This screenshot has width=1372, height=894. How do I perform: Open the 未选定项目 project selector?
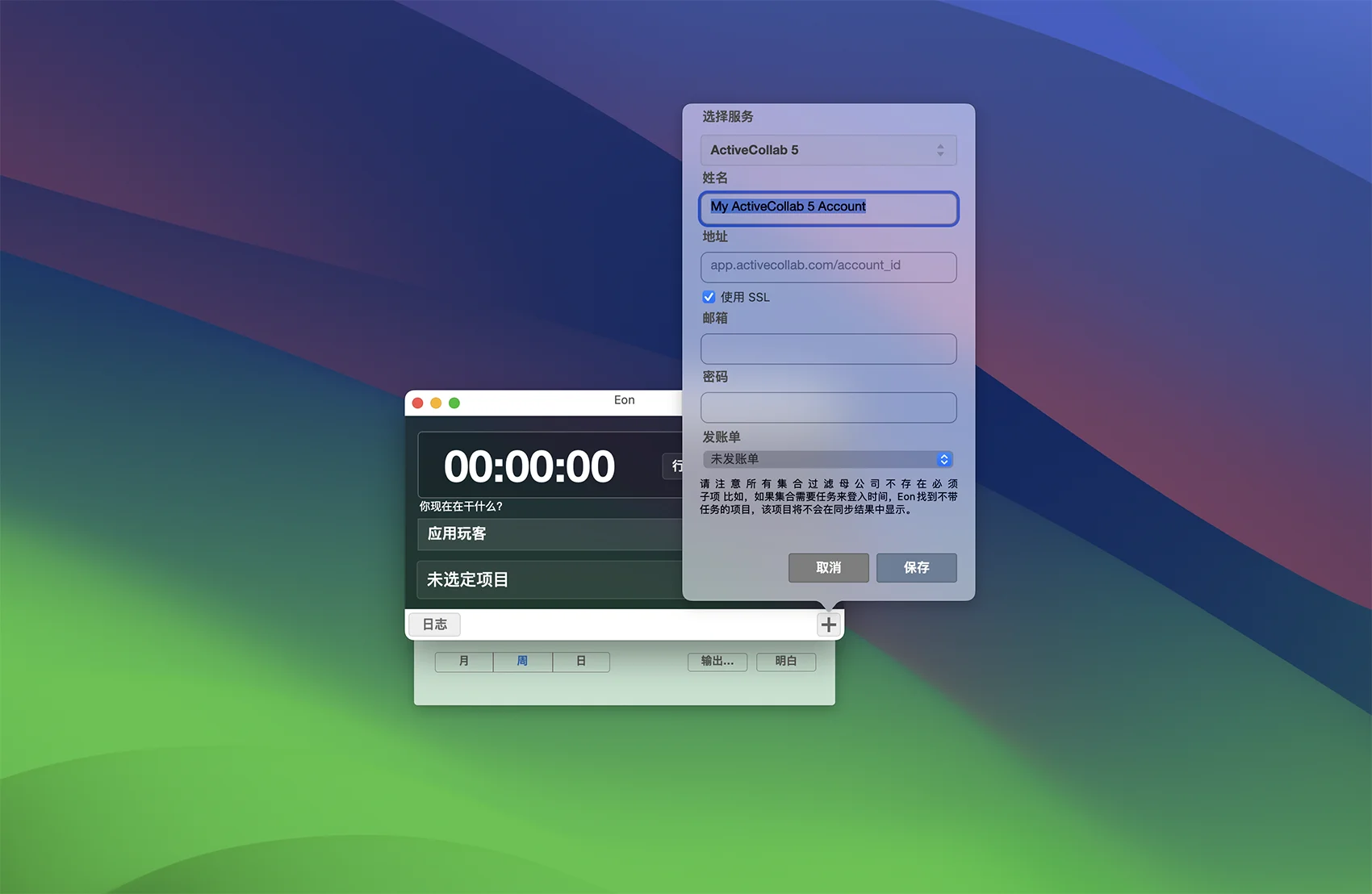550,580
